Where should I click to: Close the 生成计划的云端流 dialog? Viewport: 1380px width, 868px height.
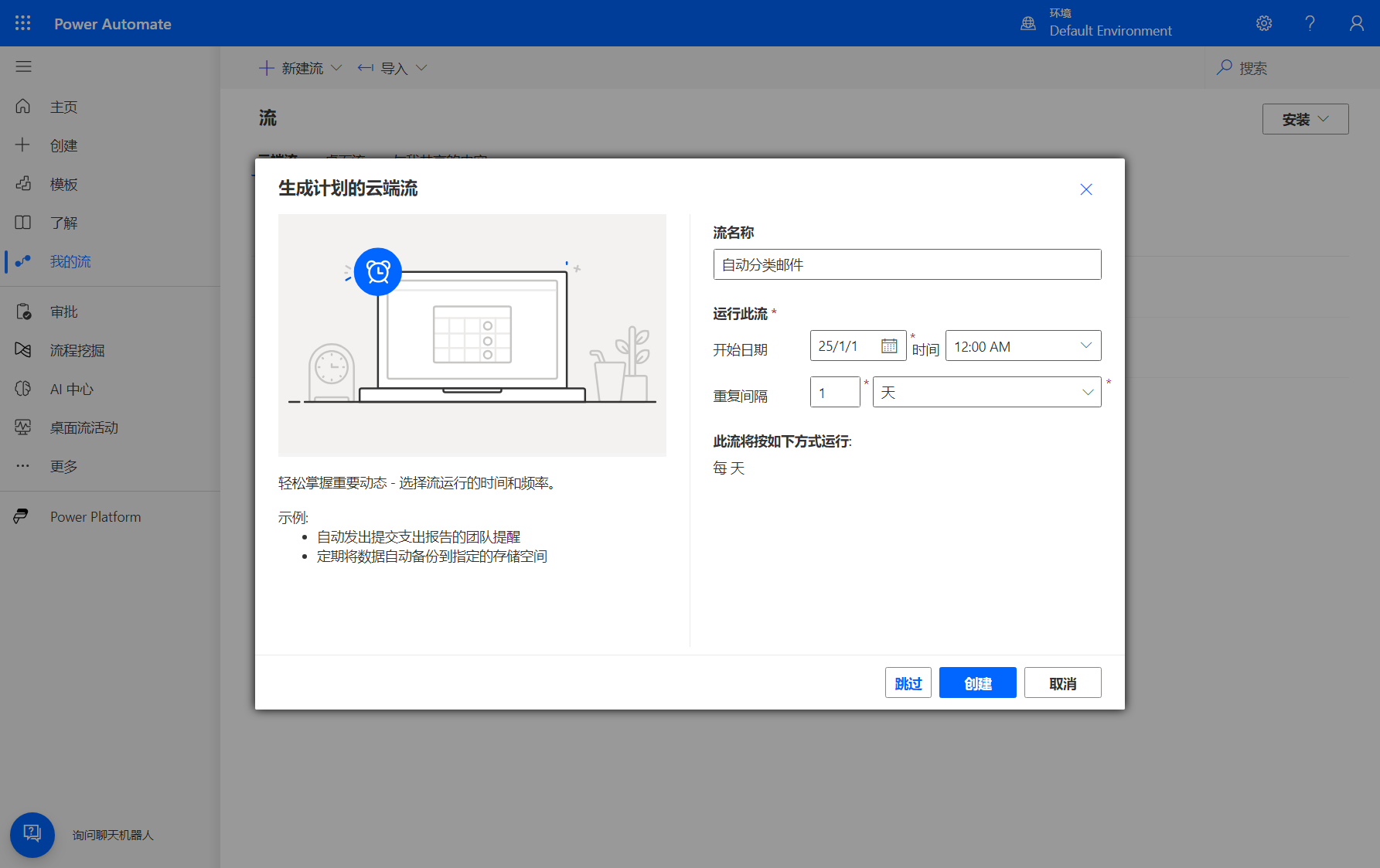[1085, 189]
